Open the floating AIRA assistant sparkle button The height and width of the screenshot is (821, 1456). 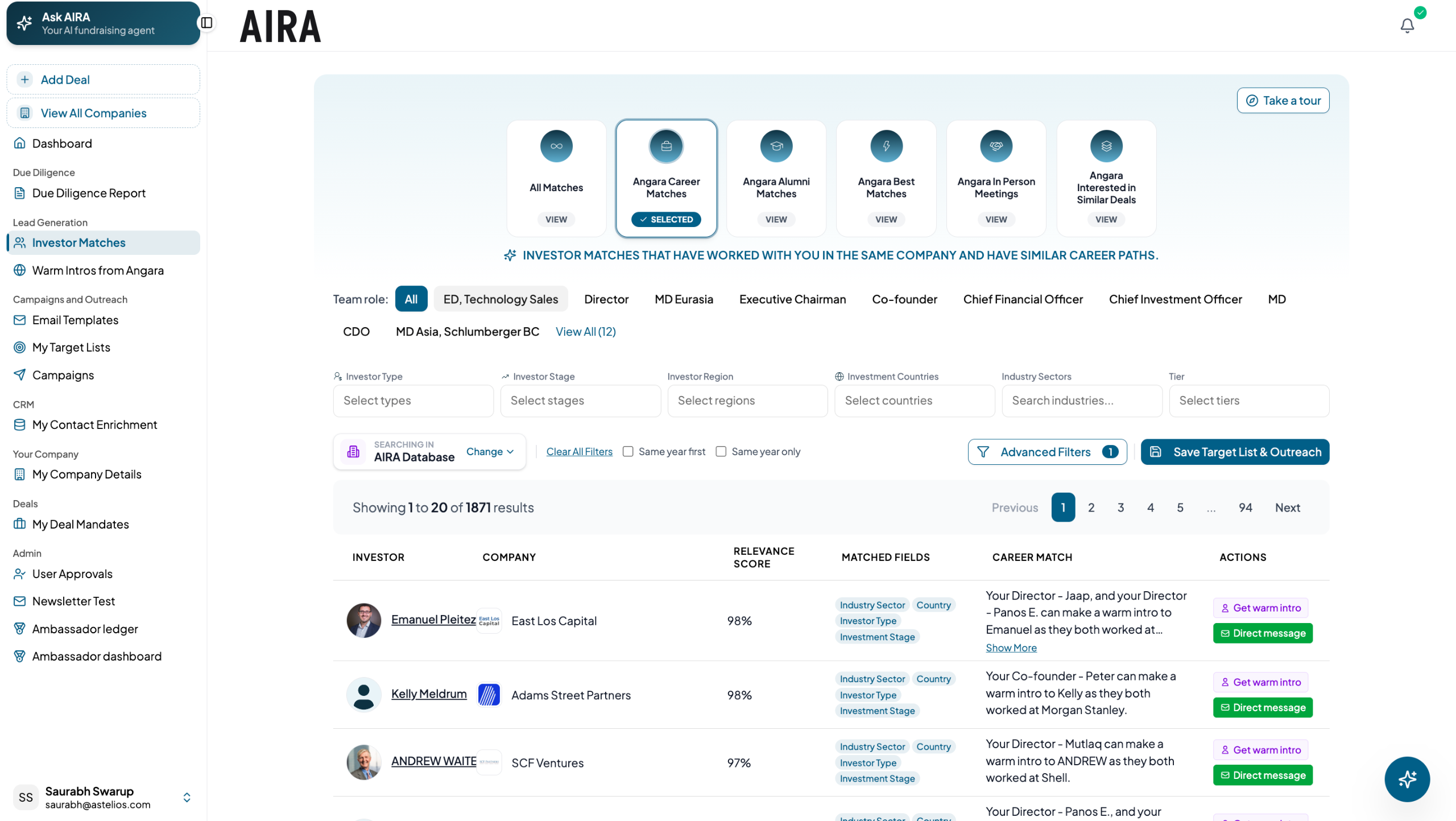point(1407,779)
